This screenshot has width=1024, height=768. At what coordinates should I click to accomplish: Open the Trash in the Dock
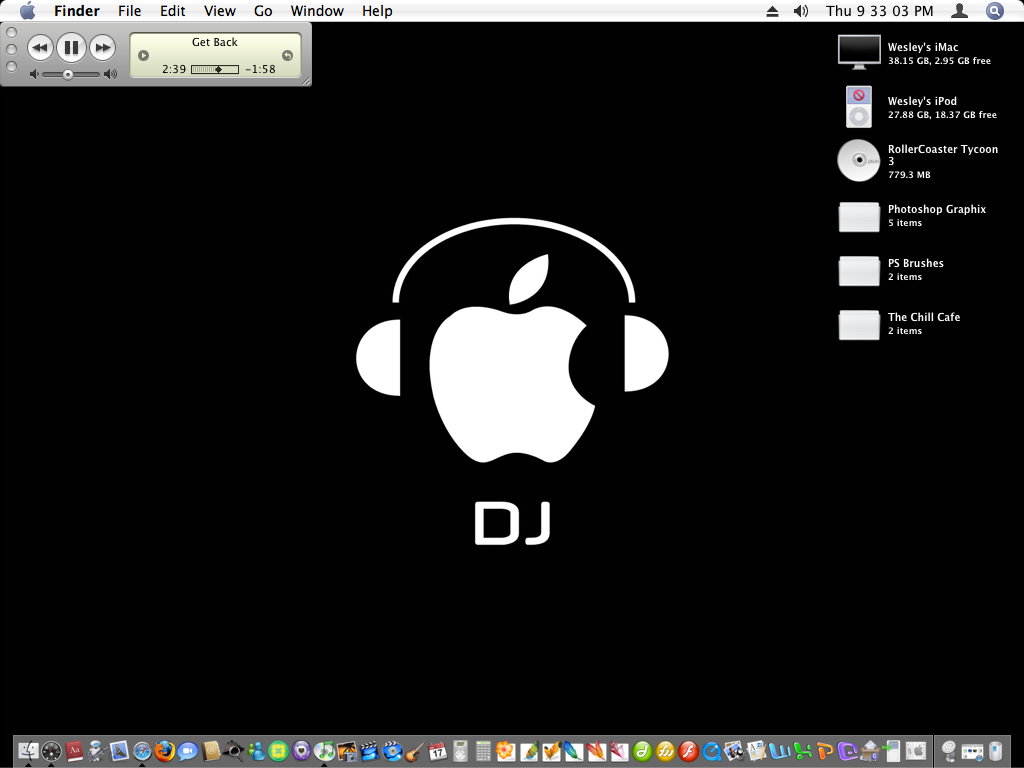point(995,751)
